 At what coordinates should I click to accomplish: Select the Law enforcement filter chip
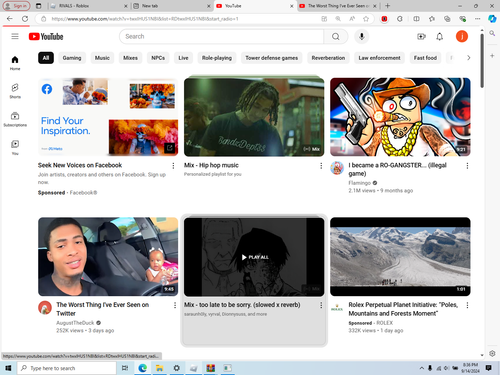(x=379, y=58)
